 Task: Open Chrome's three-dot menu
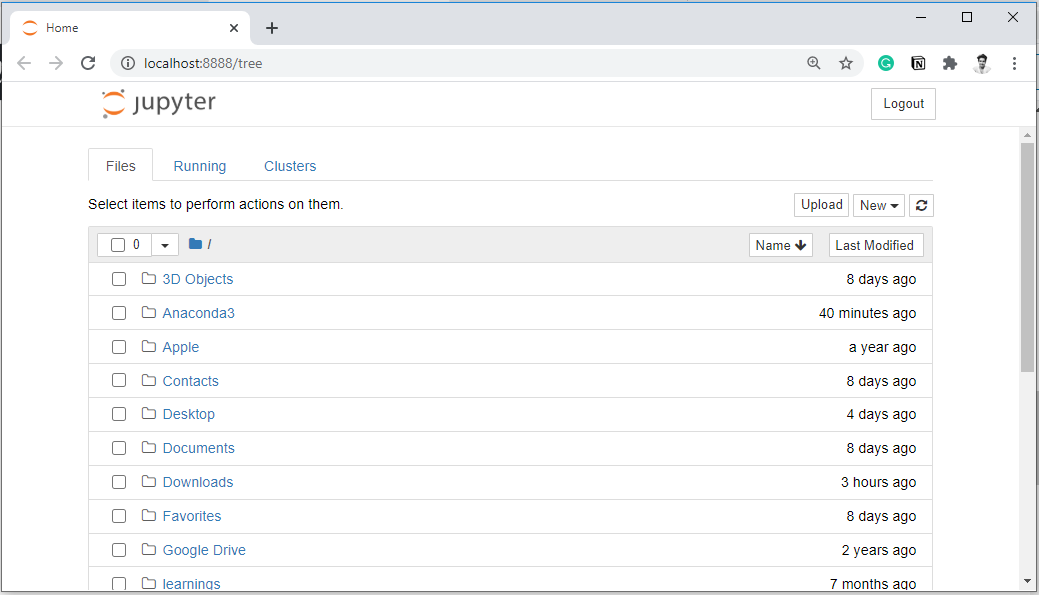click(x=1014, y=63)
